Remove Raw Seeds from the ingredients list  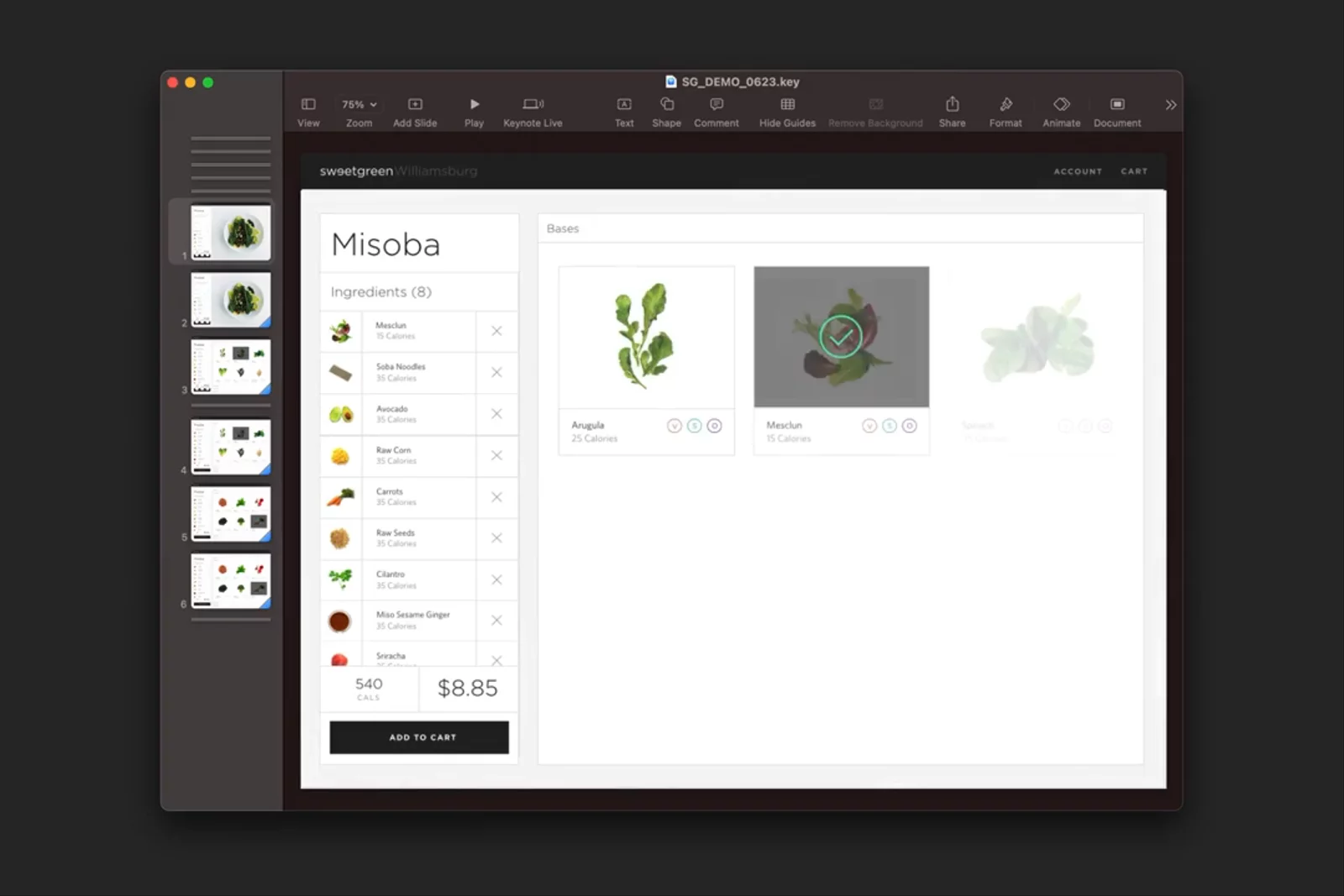(496, 538)
